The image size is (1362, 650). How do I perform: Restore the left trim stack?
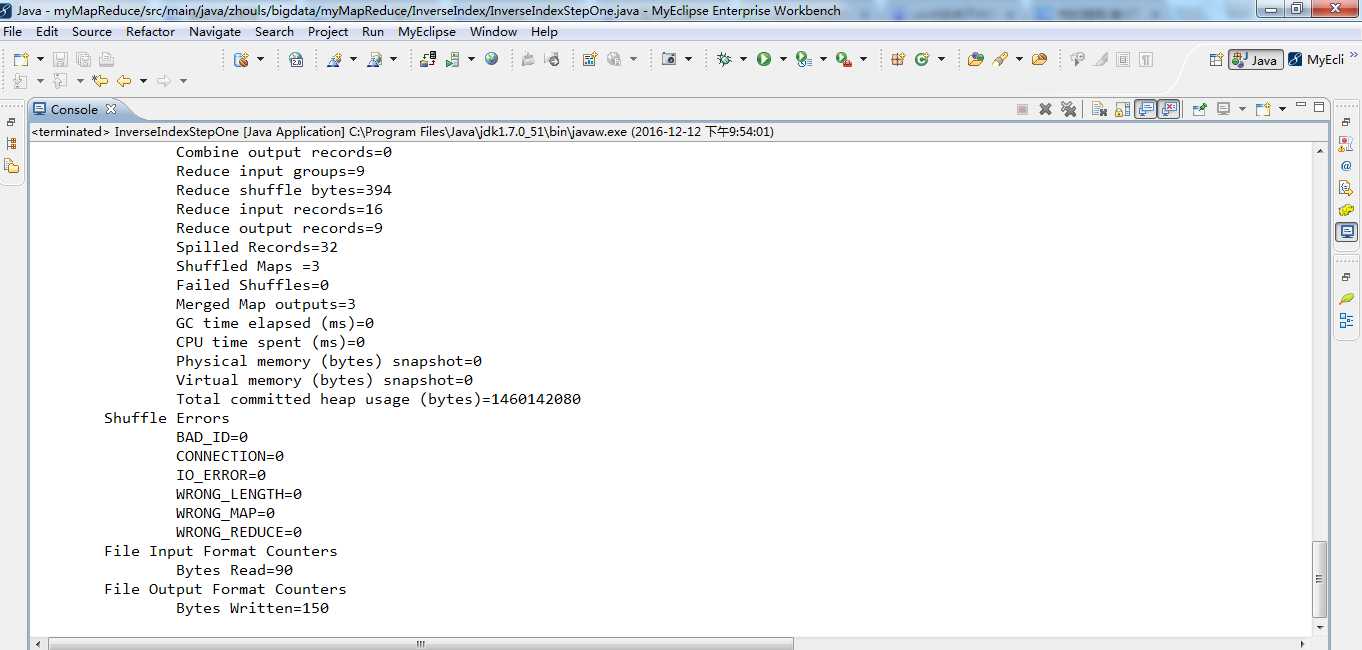pyautogui.click(x=12, y=122)
